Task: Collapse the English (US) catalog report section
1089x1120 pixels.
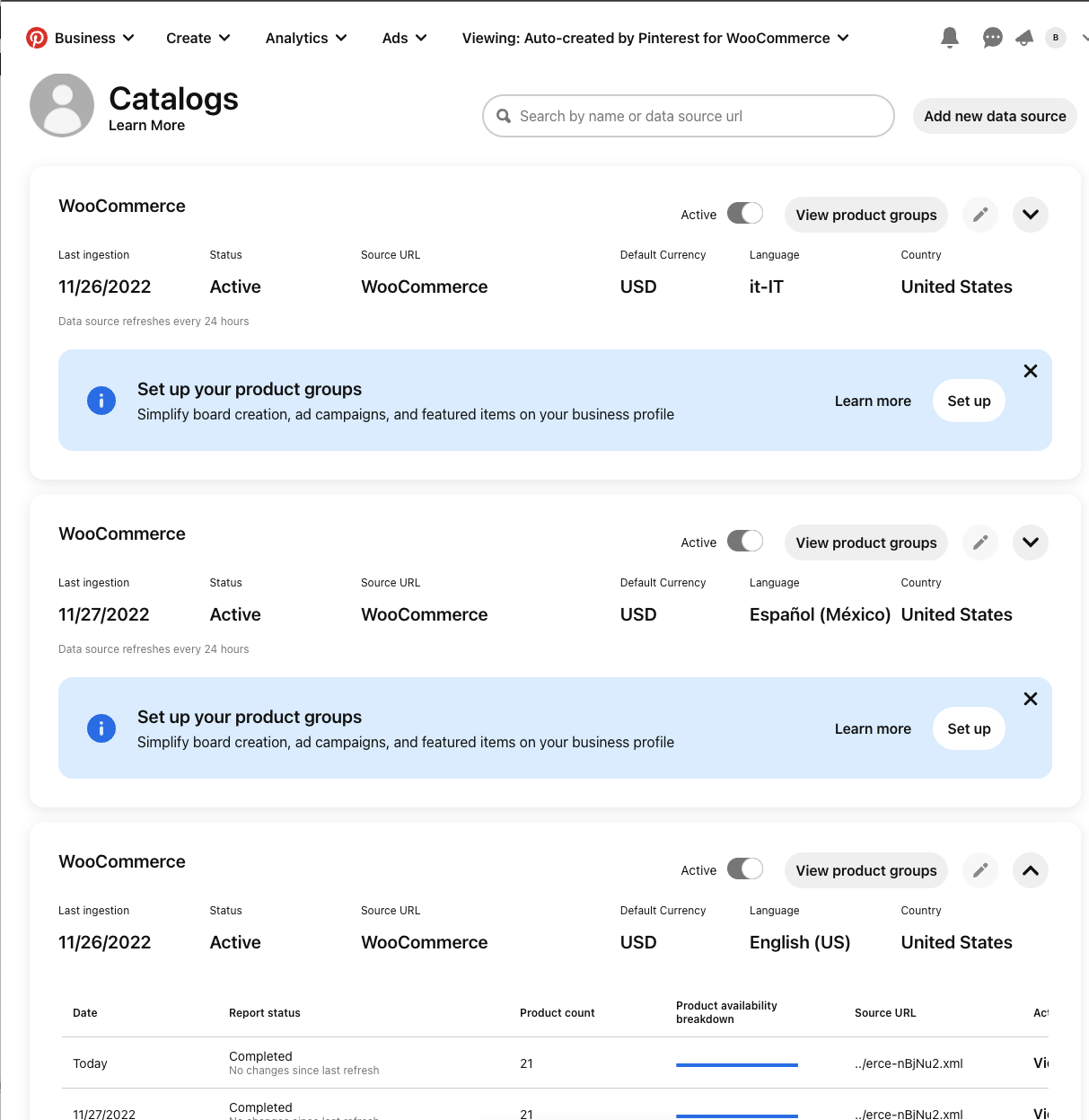Action: pos(1030,870)
